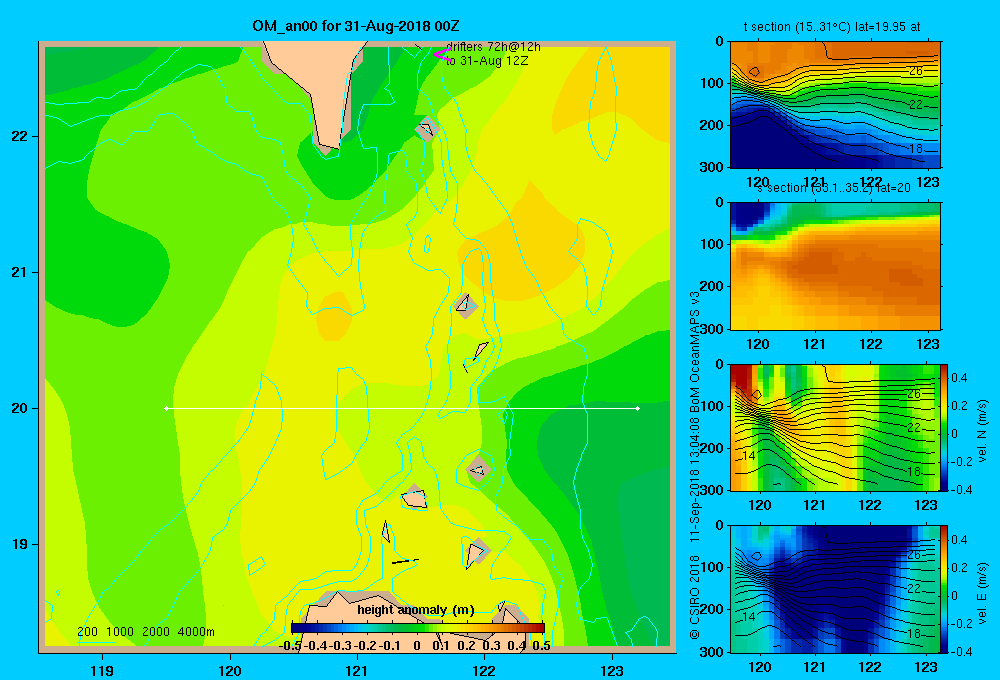This screenshot has height=680, width=1000.
Task: Click latitude label 20 on main map axis
Action: coord(19,408)
